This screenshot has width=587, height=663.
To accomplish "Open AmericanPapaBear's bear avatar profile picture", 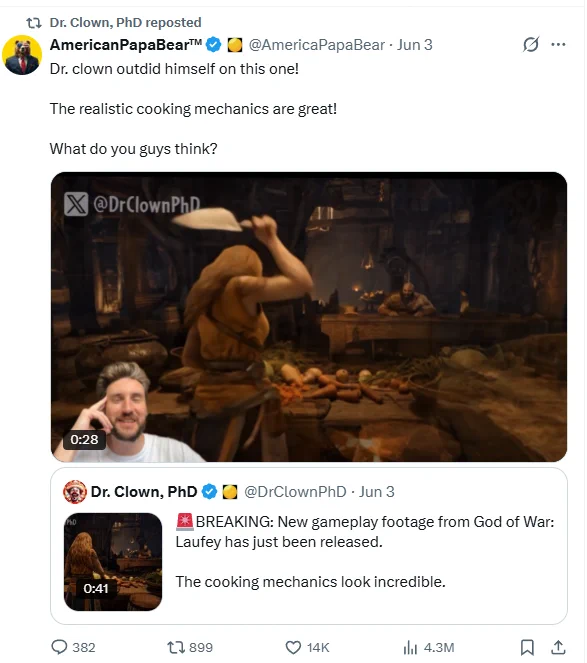I will 22,55.
